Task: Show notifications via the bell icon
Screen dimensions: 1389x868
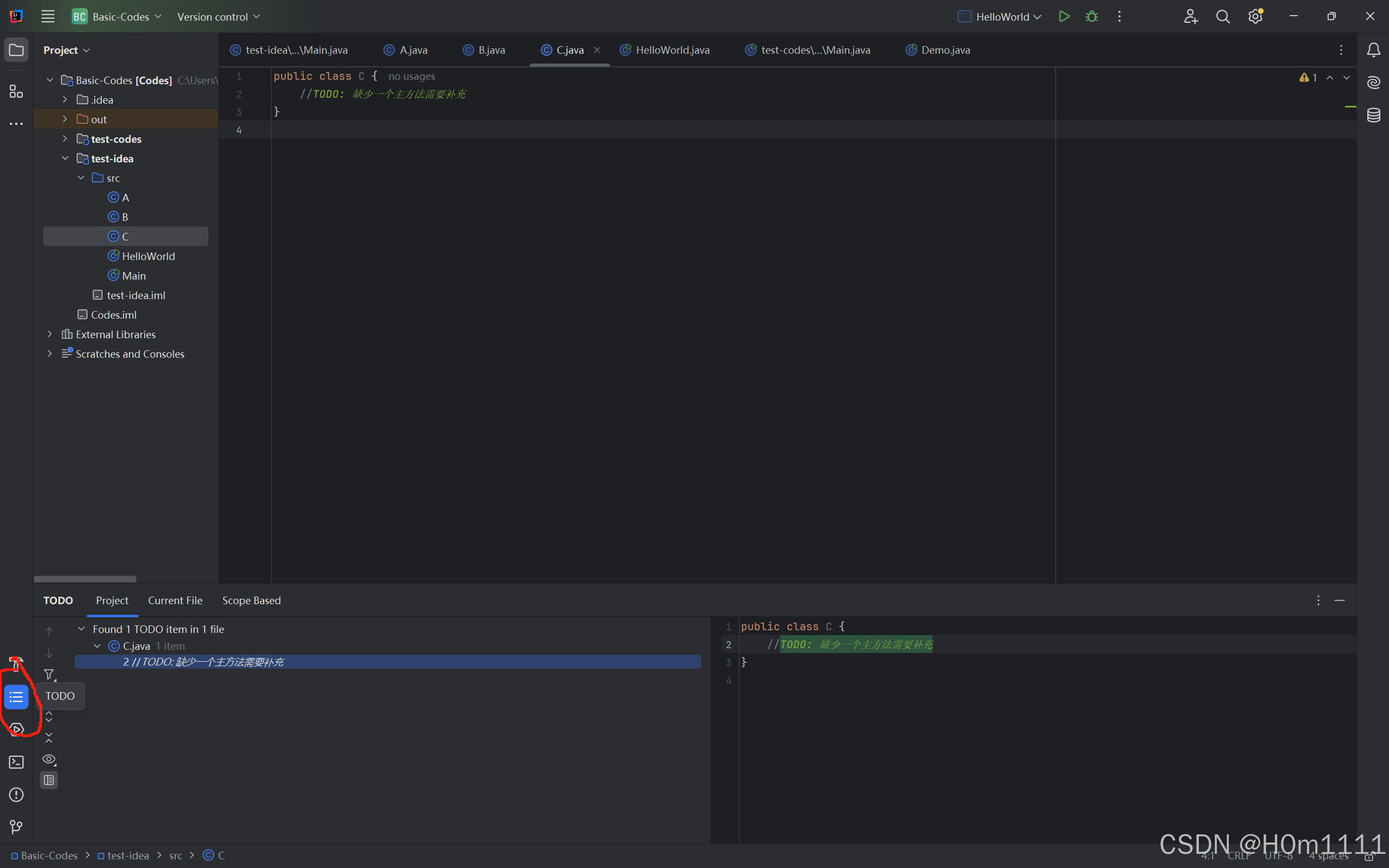Action: tap(1374, 50)
